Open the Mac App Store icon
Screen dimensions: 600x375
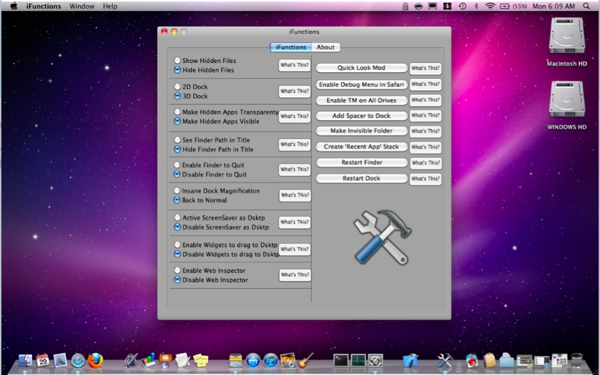[x=253, y=360]
